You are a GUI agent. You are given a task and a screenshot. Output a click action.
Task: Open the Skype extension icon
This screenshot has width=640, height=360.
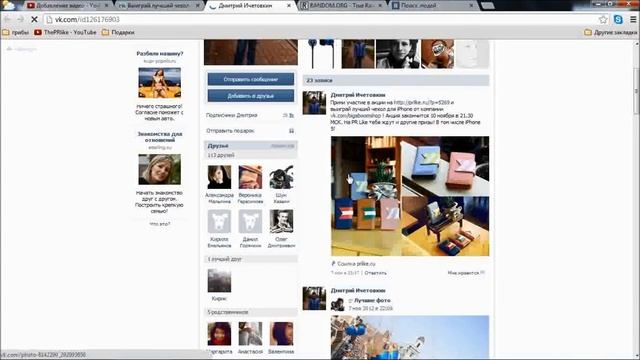(x=618, y=19)
